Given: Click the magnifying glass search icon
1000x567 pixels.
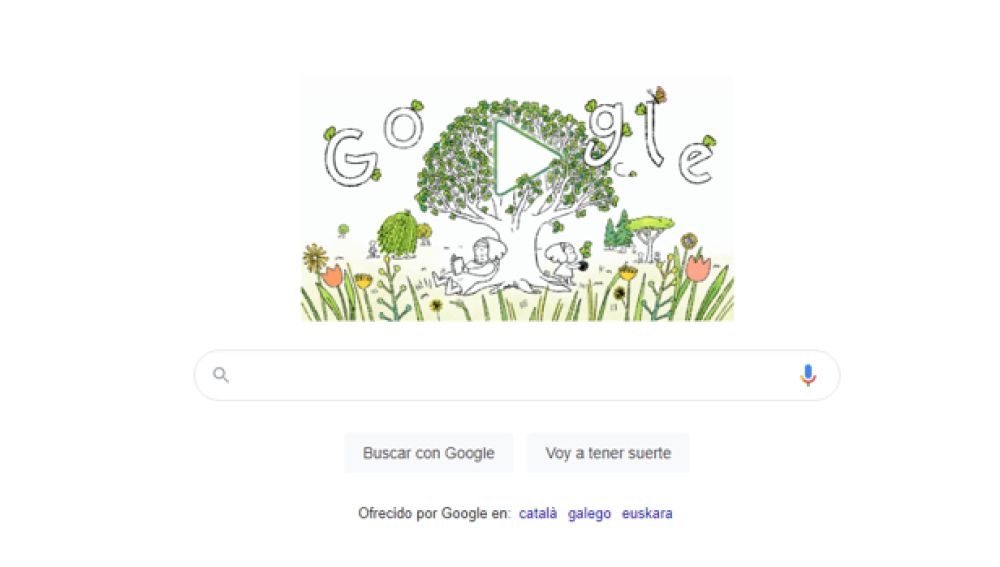Looking at the screenshot, I should (x=221, y=375).
